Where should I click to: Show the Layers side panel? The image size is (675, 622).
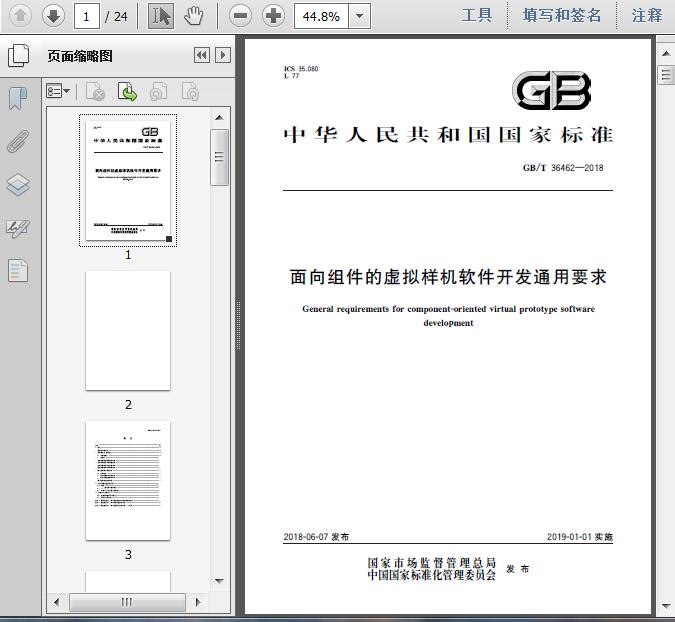(x=18, y=185)
